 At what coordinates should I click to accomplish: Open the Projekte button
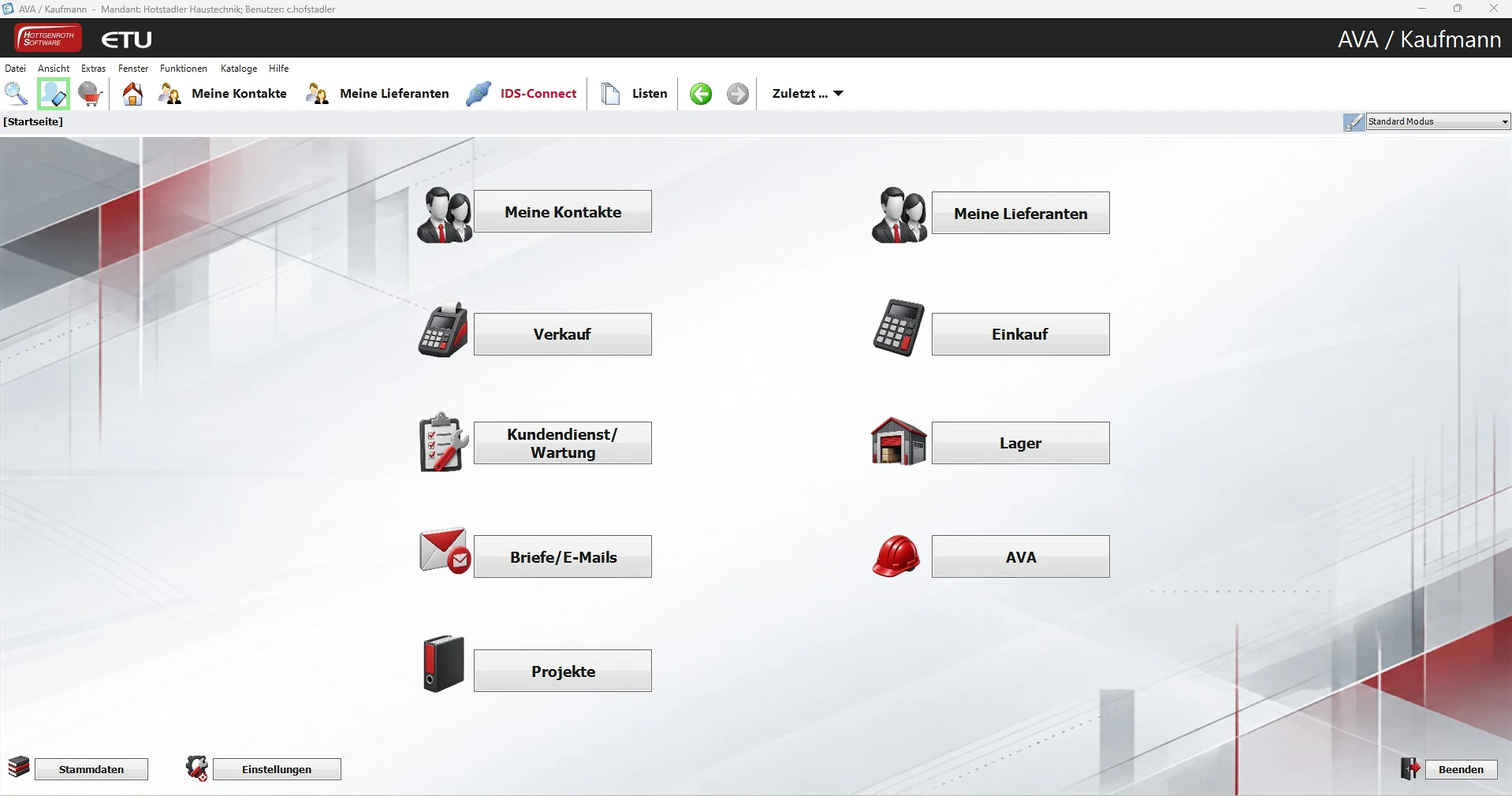pos(563,671)
